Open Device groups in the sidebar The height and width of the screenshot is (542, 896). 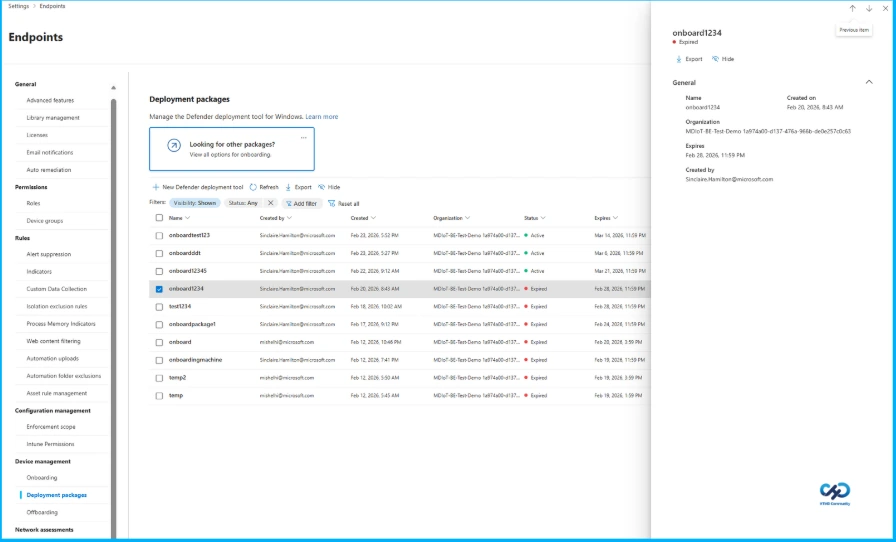45,221
